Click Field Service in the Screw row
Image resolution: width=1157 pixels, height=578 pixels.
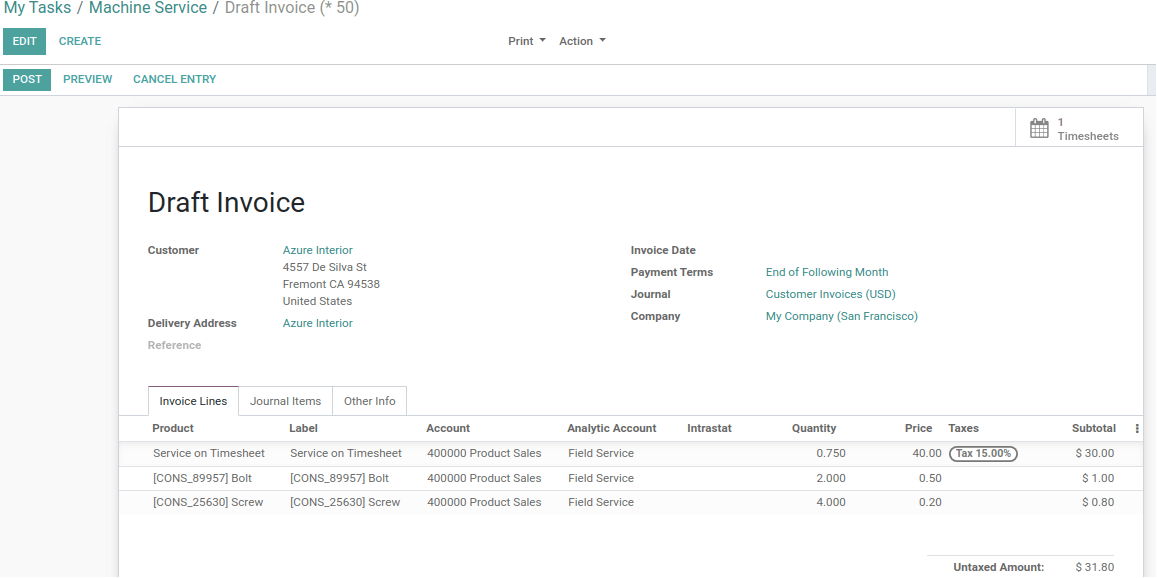601,502
